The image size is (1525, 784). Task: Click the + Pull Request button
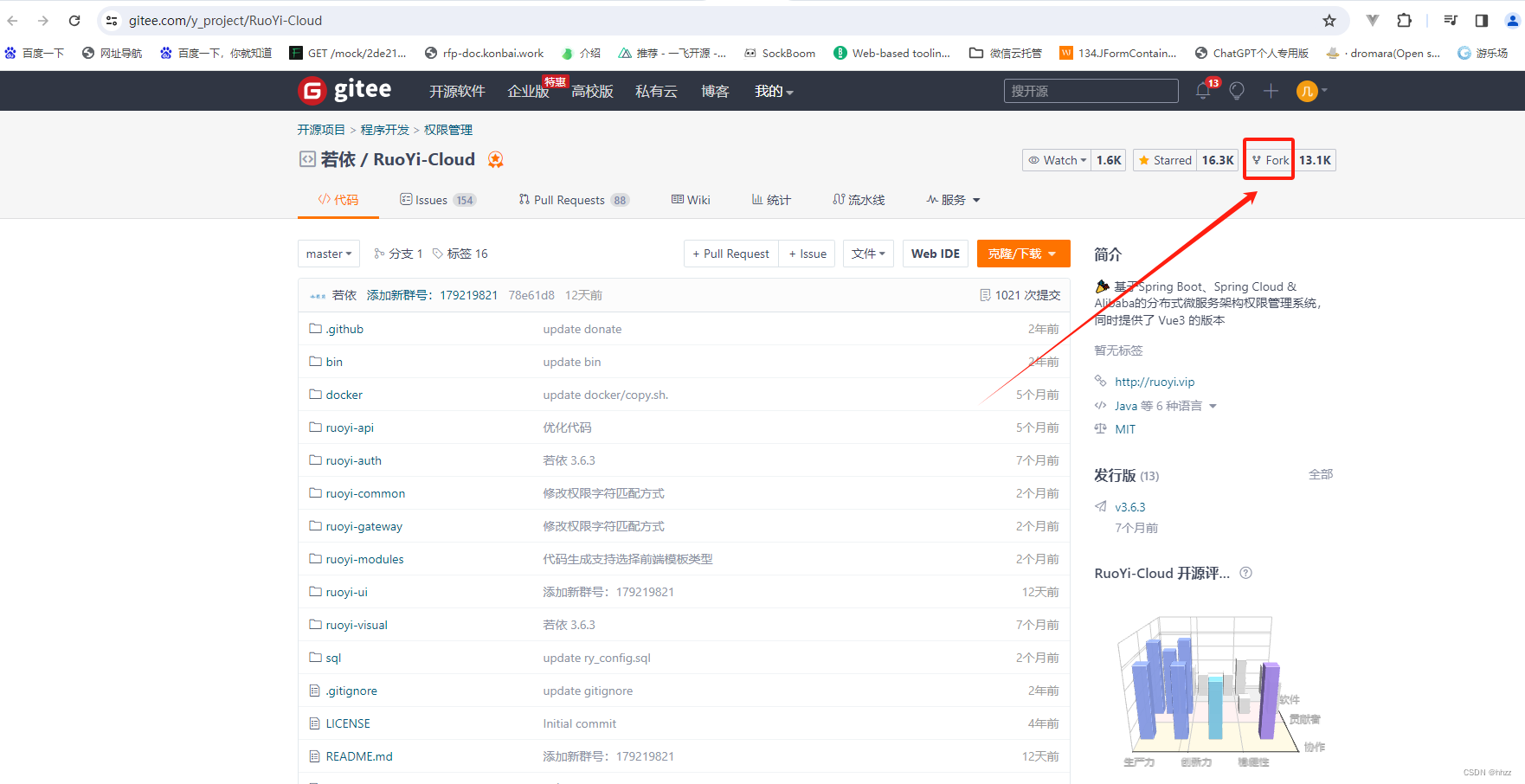(730, 254)
